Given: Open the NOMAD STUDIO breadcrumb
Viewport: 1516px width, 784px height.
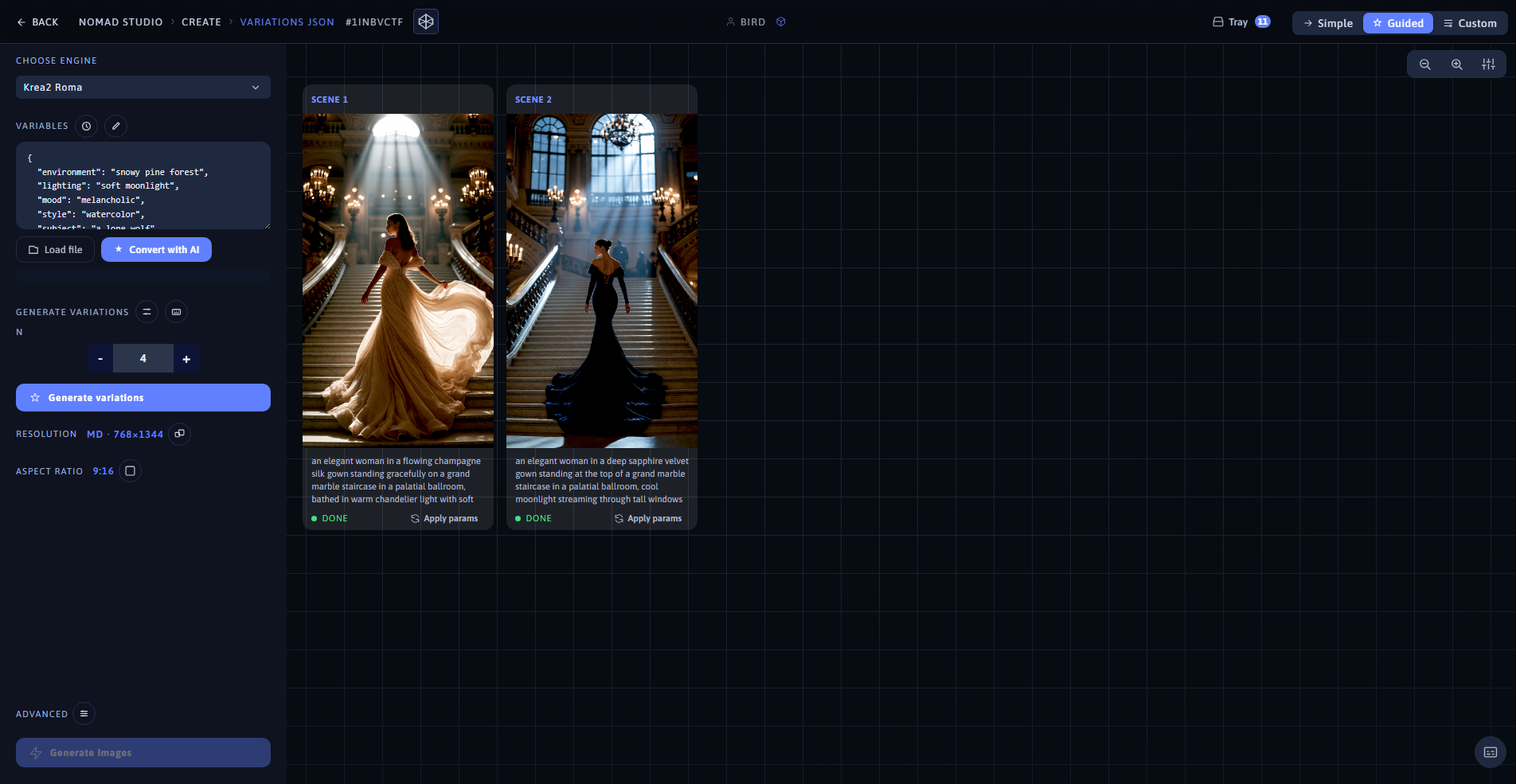Looking at the screenshot, I should tap(120, 22).
